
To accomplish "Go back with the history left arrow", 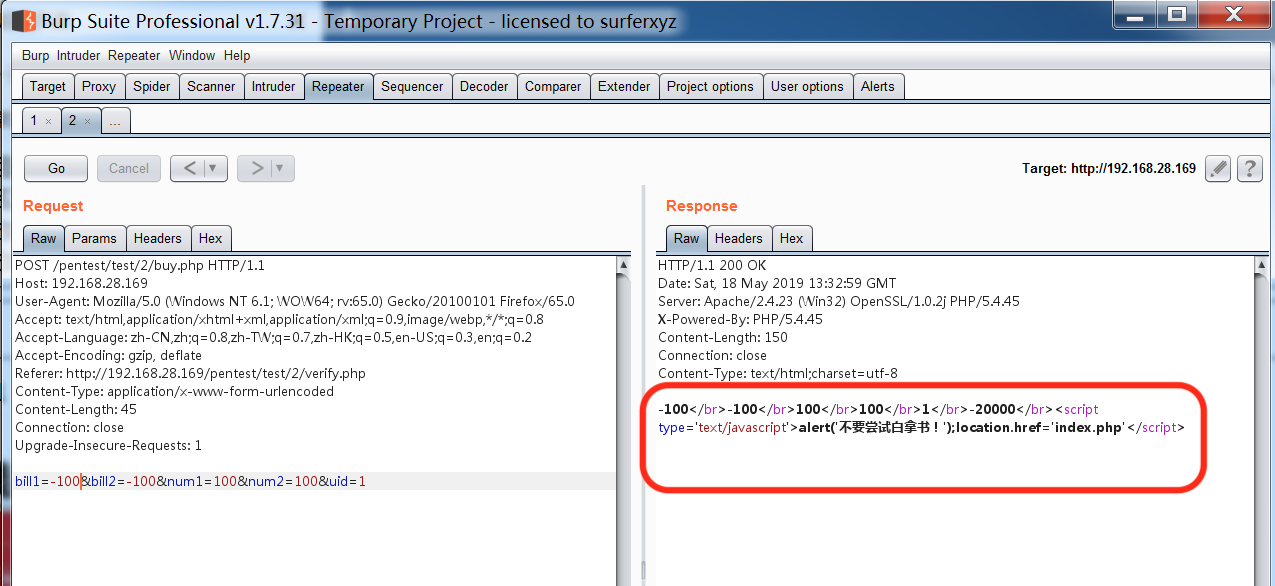I will [189, 168].
